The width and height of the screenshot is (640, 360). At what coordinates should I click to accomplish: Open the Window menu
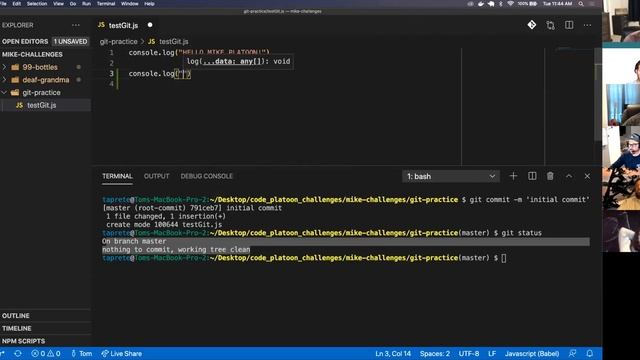point(130,4)
